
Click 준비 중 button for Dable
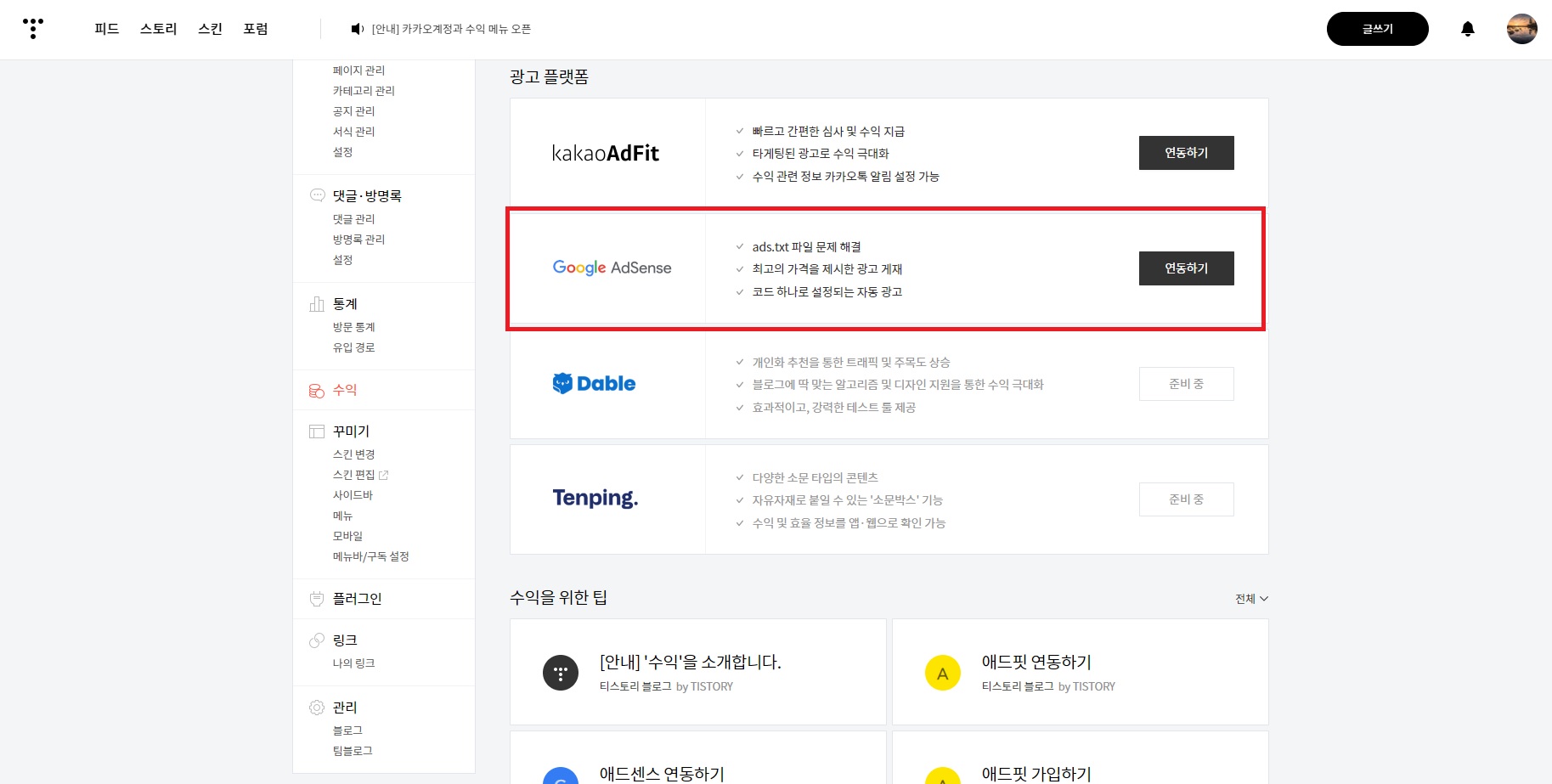[1187, 384]
